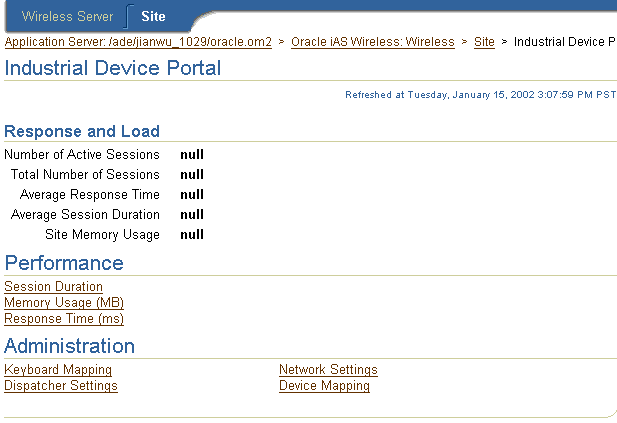617x423 pixels.
Task: Click the Site breadcrumb link
Action: click(484, 42)
